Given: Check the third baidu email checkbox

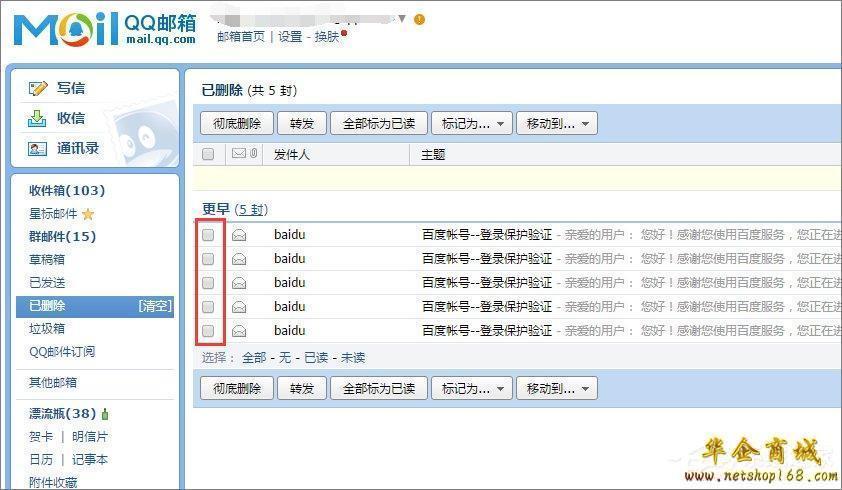Looking at the screenshot, I should (x=208, y=283).
